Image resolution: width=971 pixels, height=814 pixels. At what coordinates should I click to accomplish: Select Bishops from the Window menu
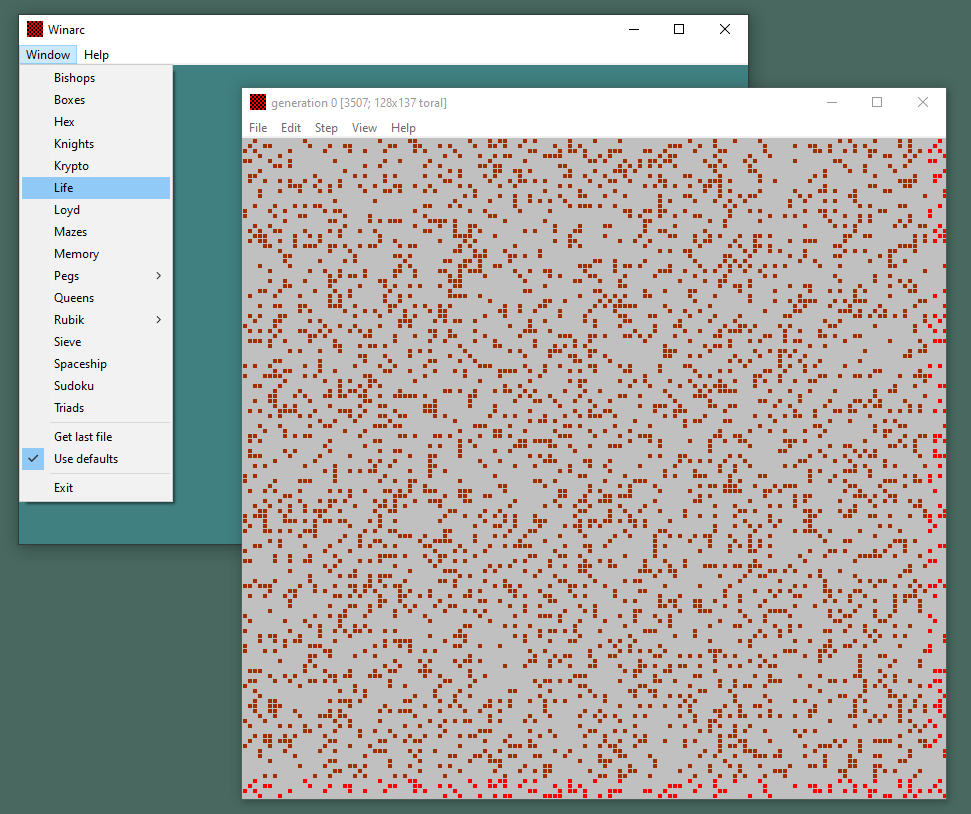tap(96, 78)
